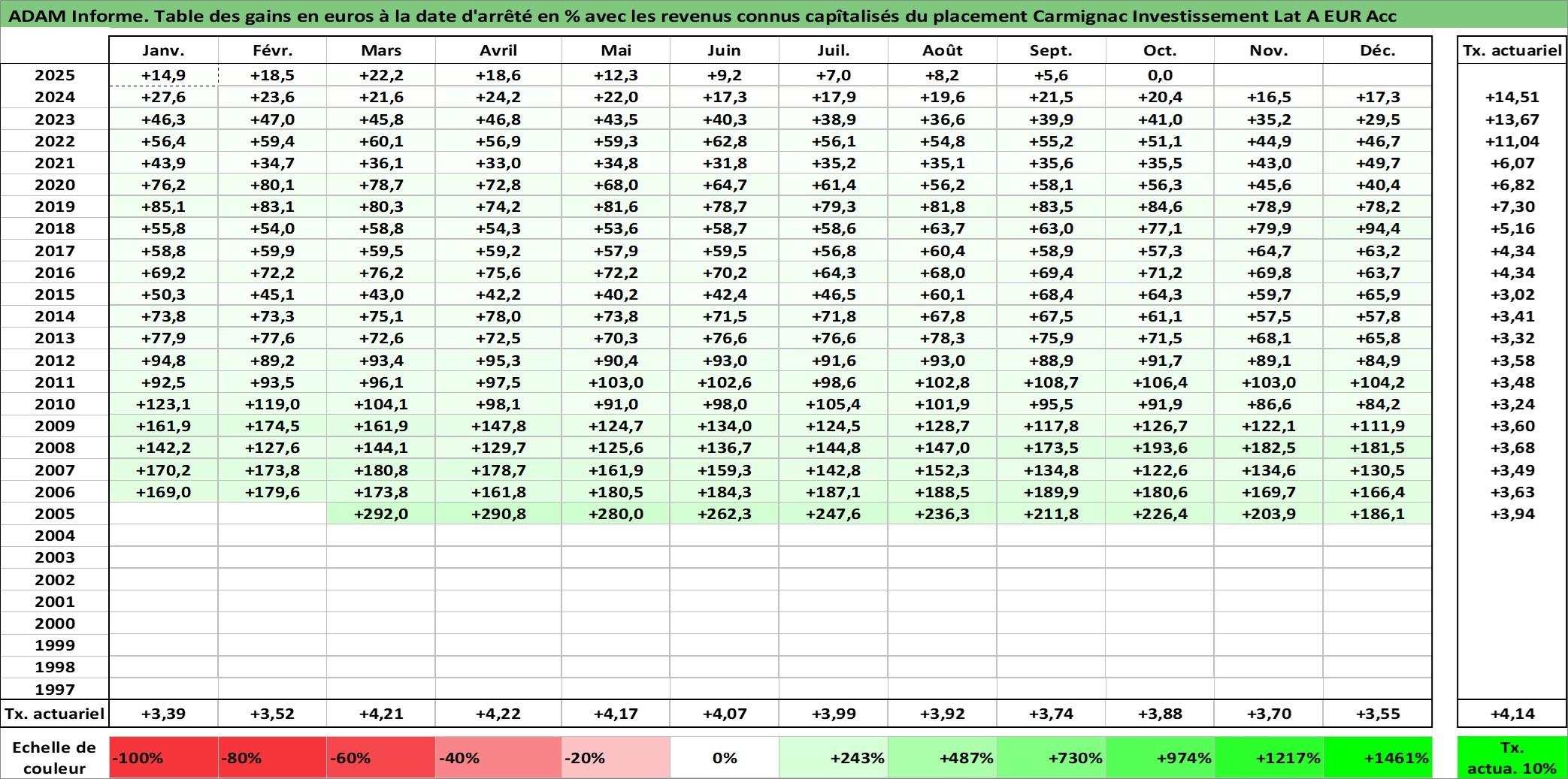Select the +80,1 cell for Févr. 2020
1568x779 pixels.
tap(272, 185)
